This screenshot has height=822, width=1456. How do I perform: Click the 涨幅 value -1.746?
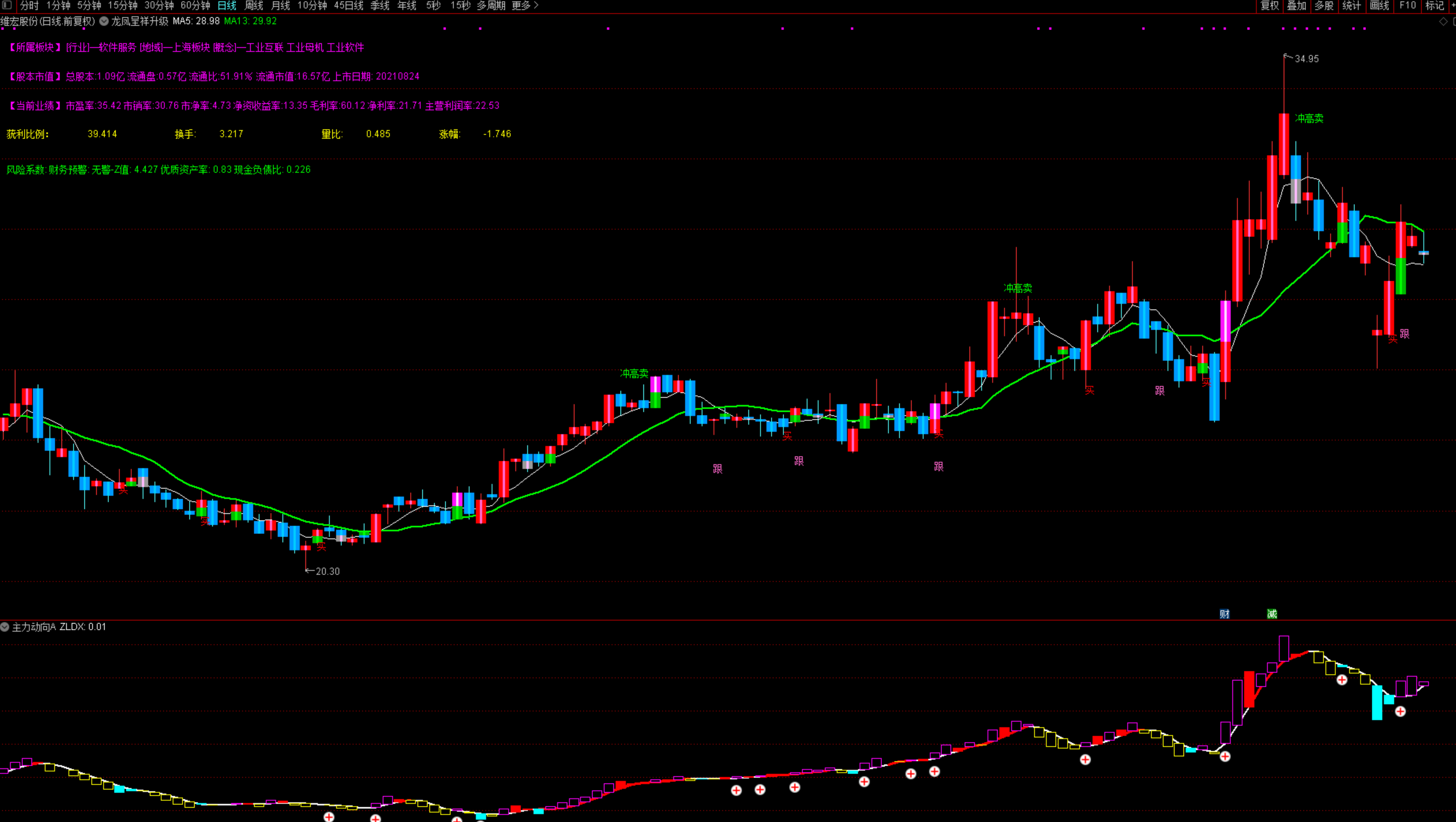tap(497, 134)
